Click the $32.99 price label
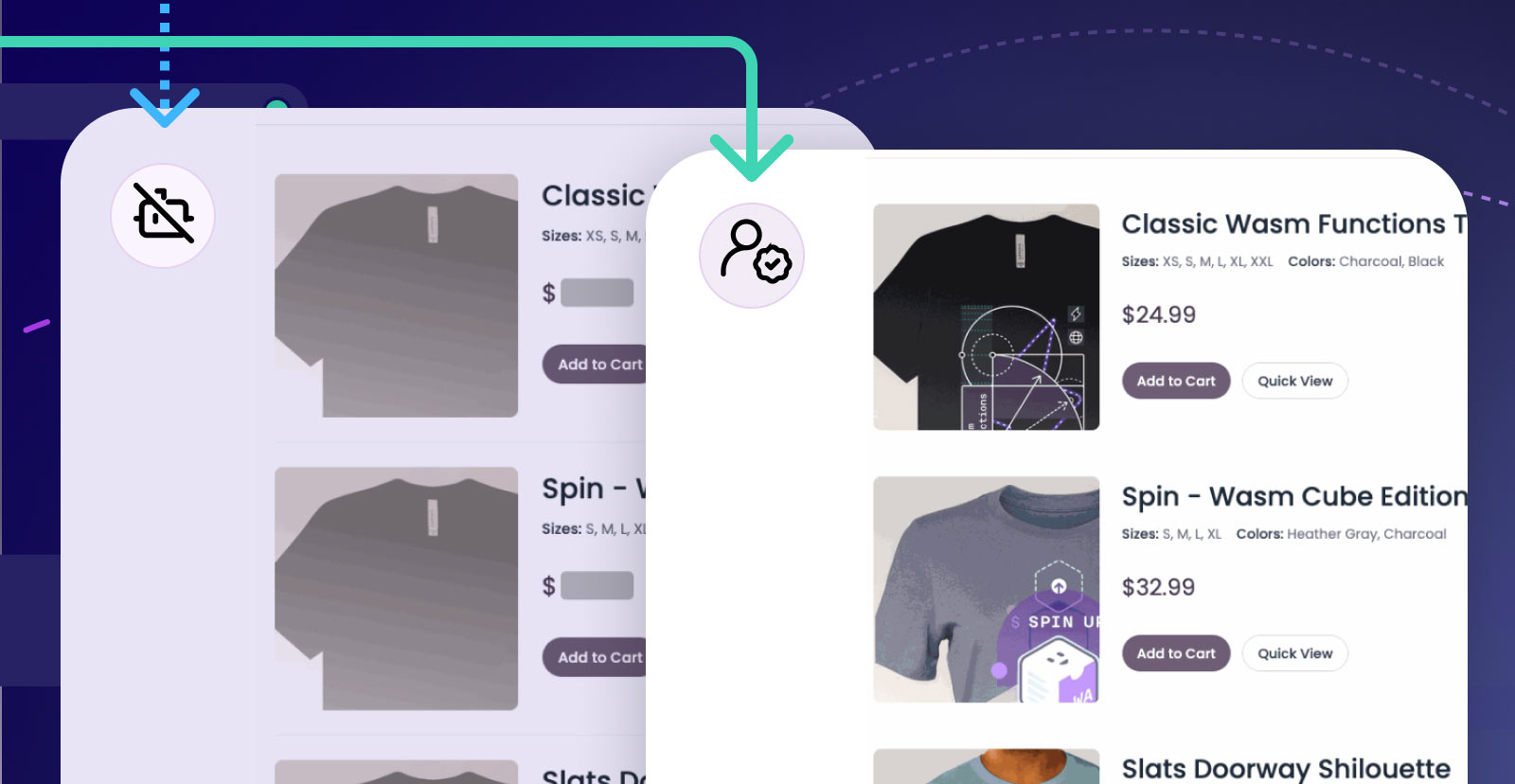The height and width of the screenshot is (784, 1515). click(1159, 587)
